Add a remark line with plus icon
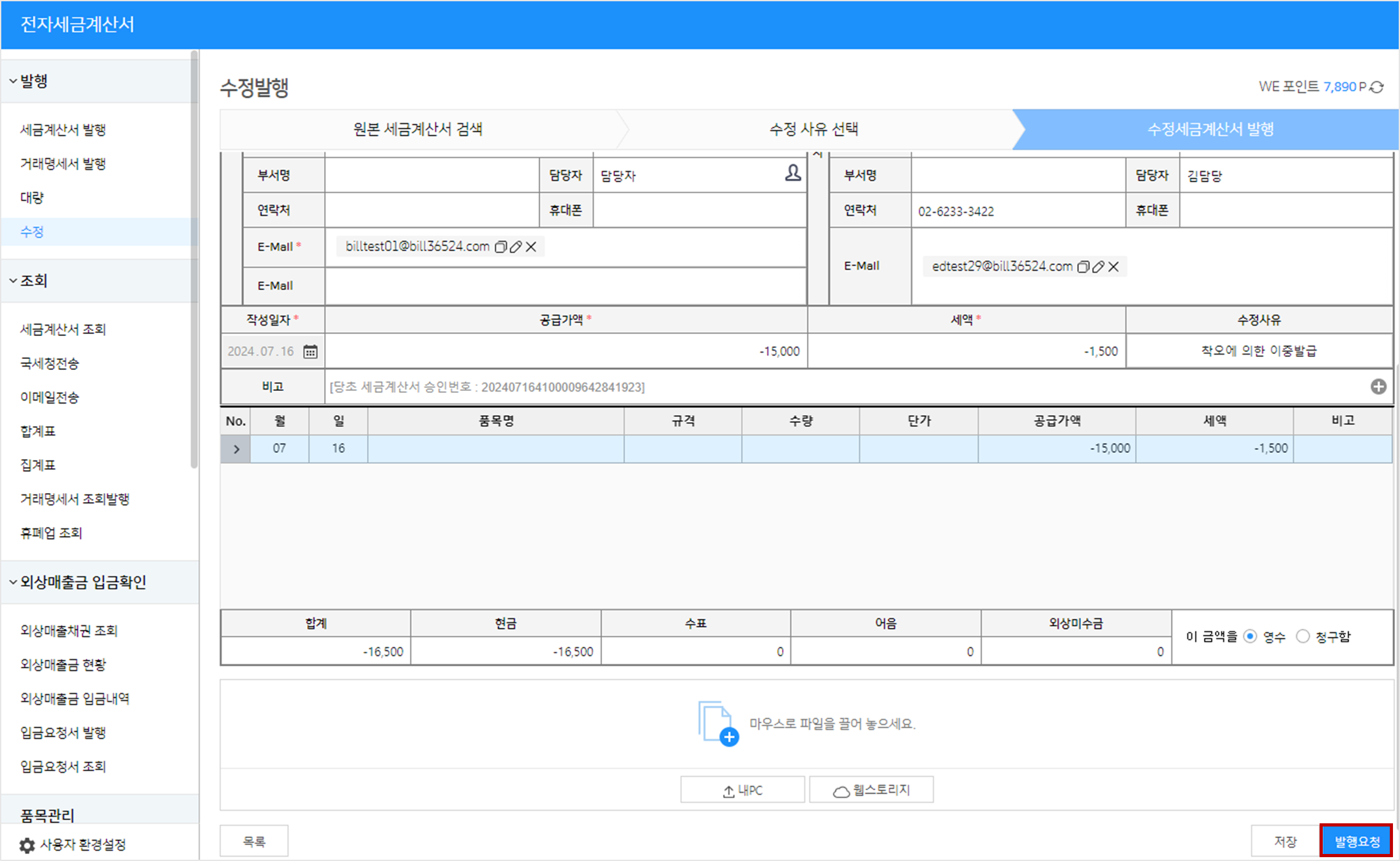 coord(1378,386)
